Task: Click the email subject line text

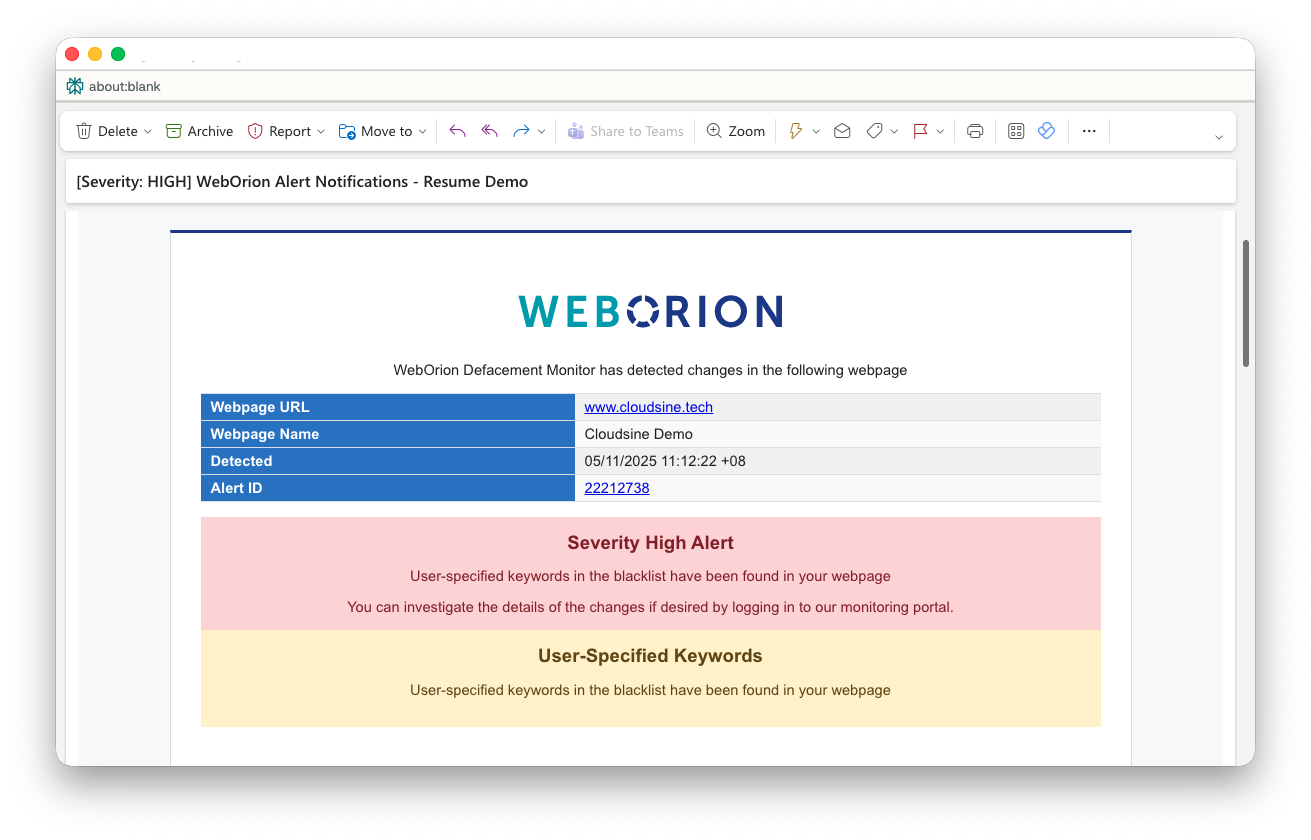Action: pyautogui.click(x=302, y=182)
